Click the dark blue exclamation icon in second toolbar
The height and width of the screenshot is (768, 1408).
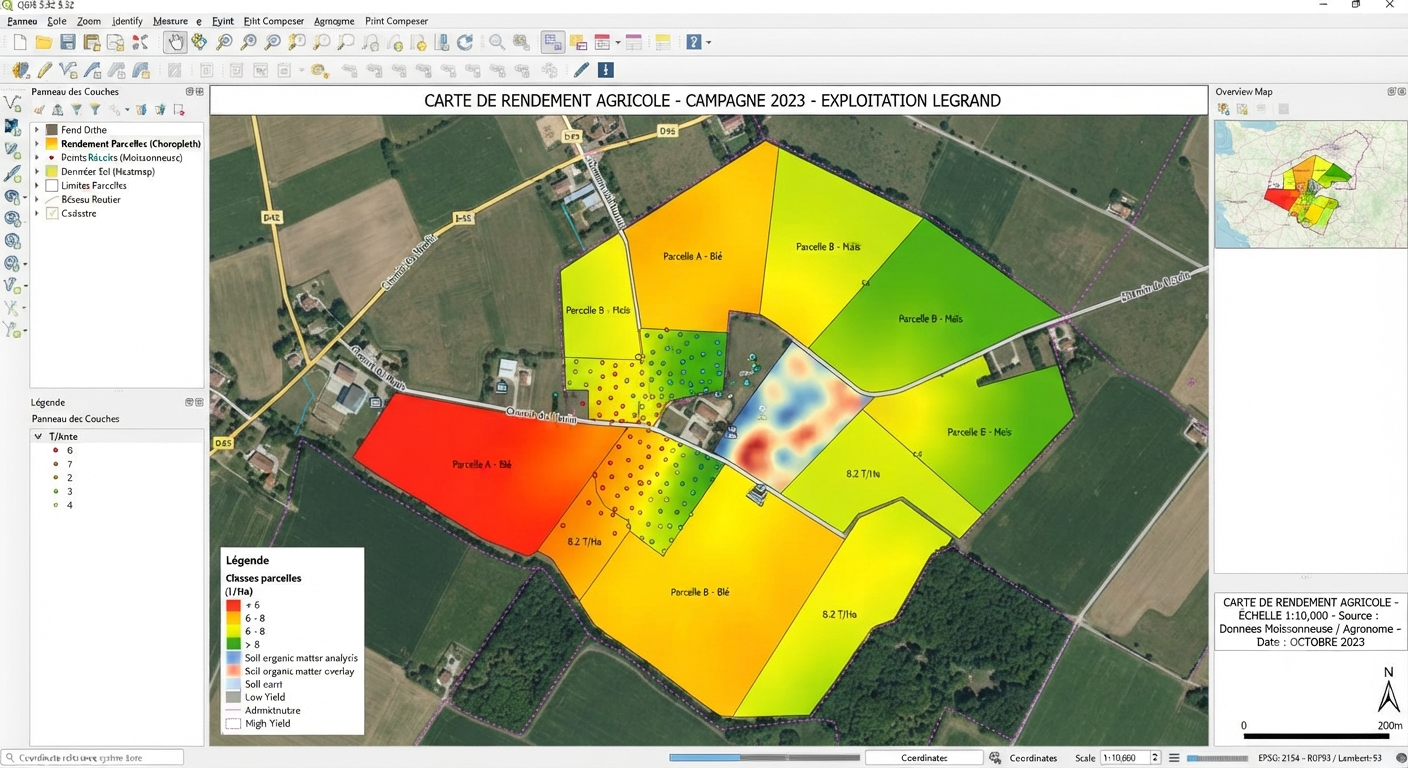605,70
